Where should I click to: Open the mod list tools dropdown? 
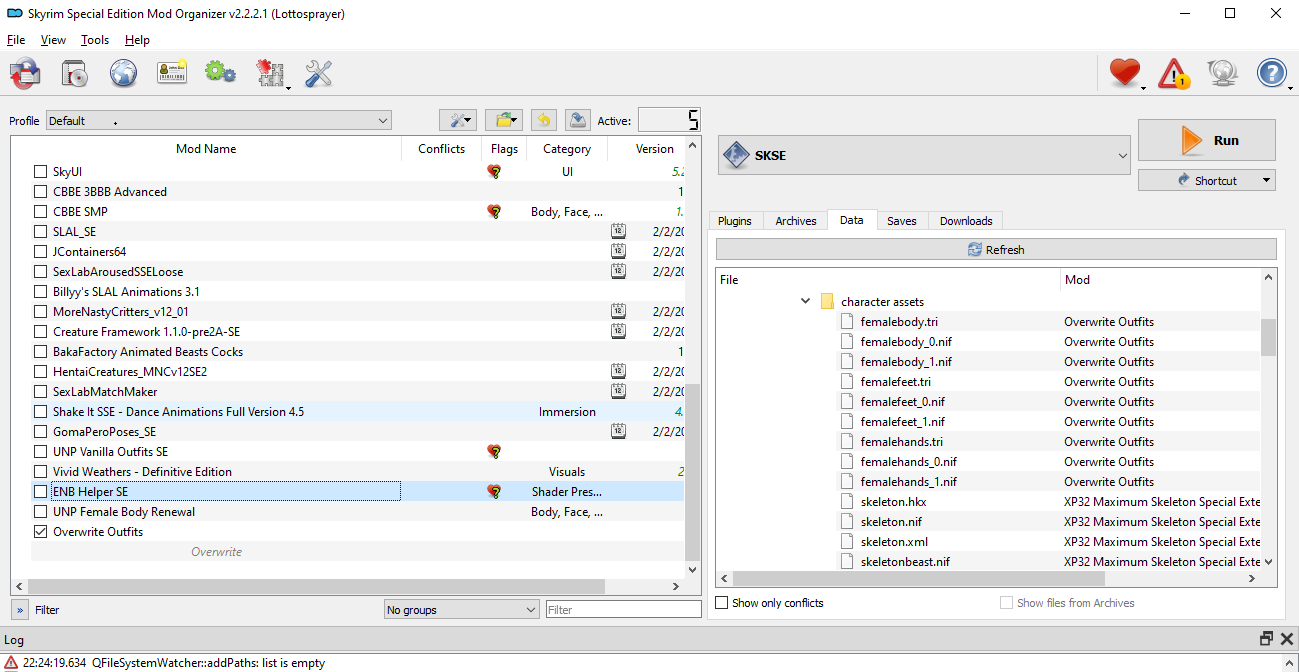pos(459,120)
